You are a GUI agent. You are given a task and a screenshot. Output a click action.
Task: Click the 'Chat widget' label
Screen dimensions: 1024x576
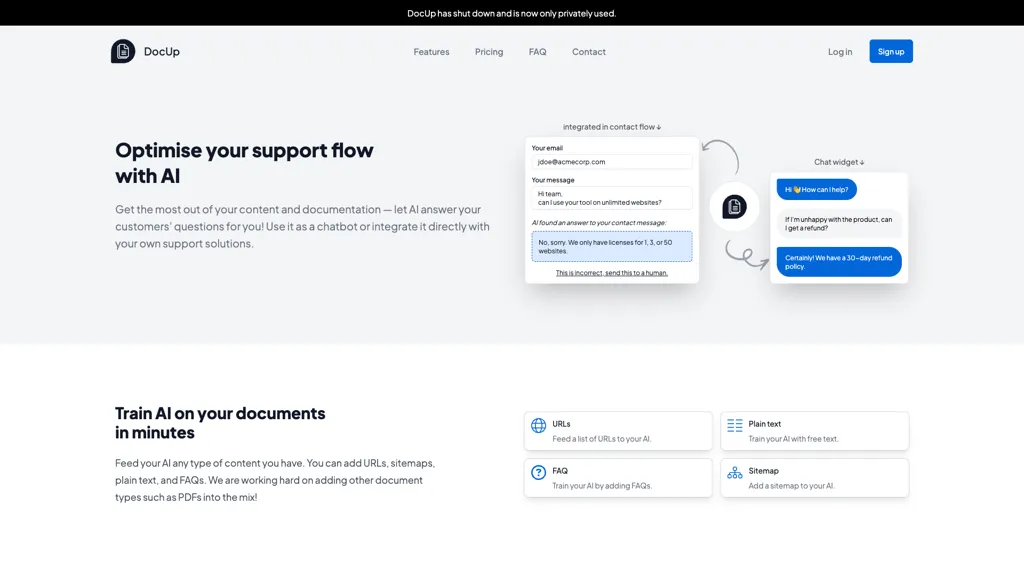[839, 162]
